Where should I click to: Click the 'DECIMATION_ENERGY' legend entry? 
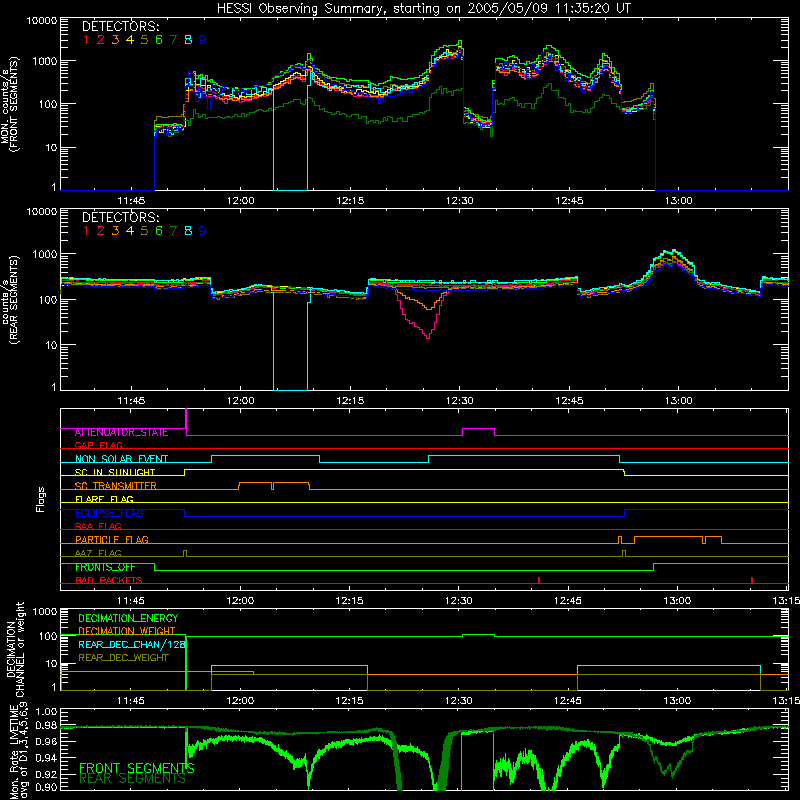(x=128, y=618)
